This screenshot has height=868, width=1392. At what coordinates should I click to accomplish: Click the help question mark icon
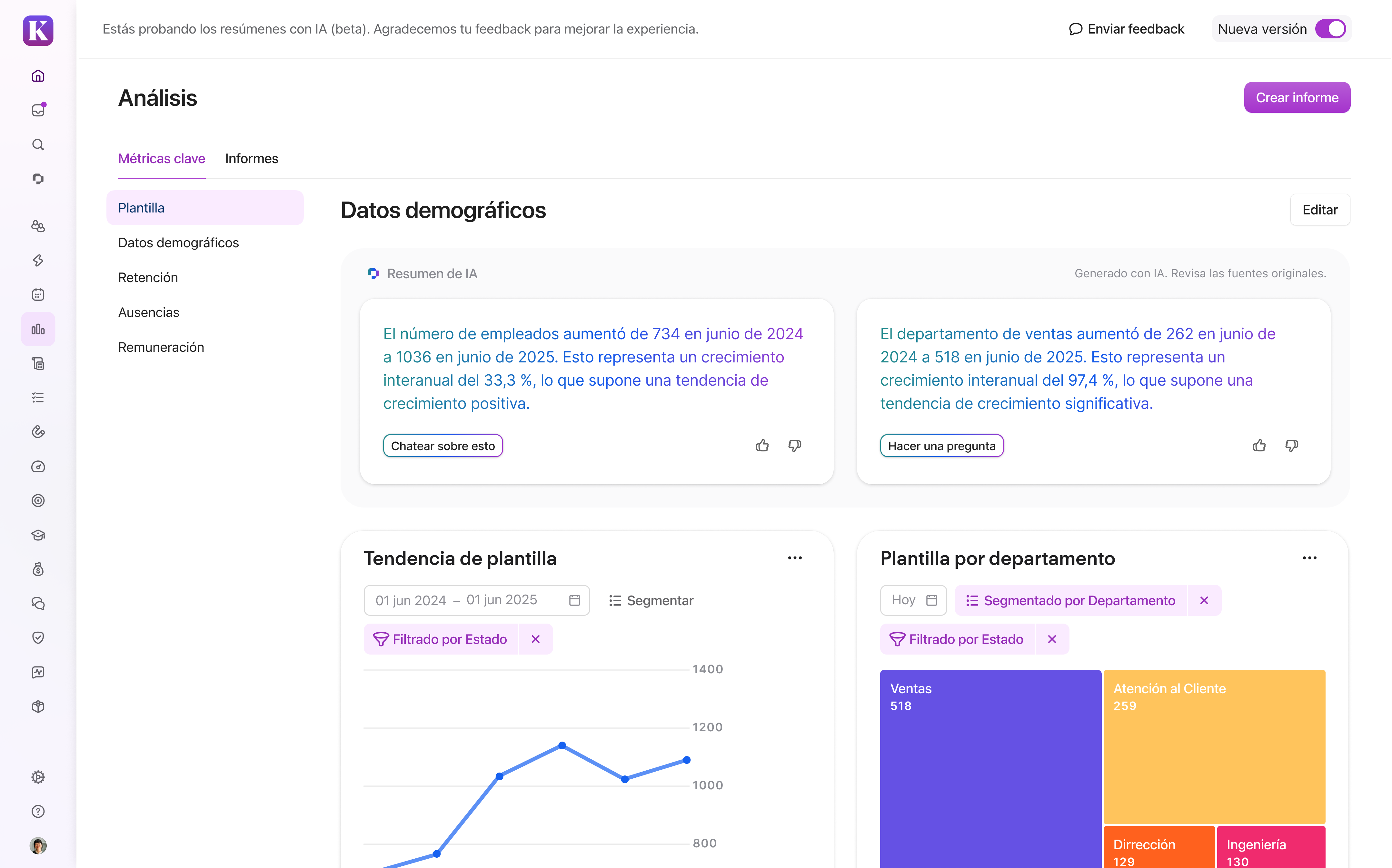click(x=38, y=811)
